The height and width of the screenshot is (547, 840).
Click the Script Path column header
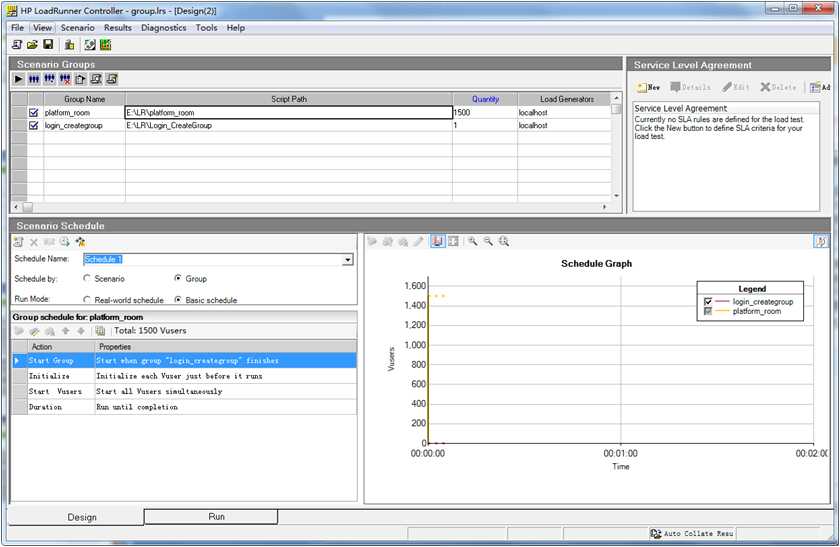289,99
